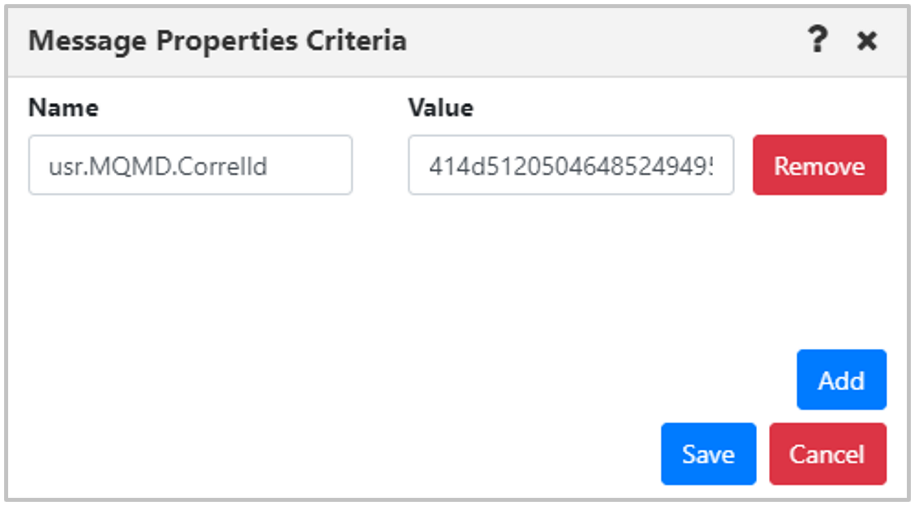Click the blue Save button

pyautogui.click(x=709, y=454)
